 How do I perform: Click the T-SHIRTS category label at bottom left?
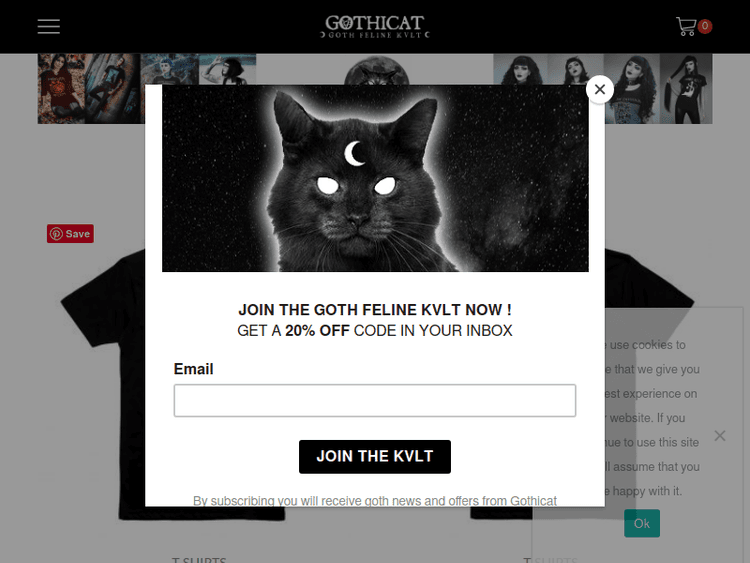(199, 560)
